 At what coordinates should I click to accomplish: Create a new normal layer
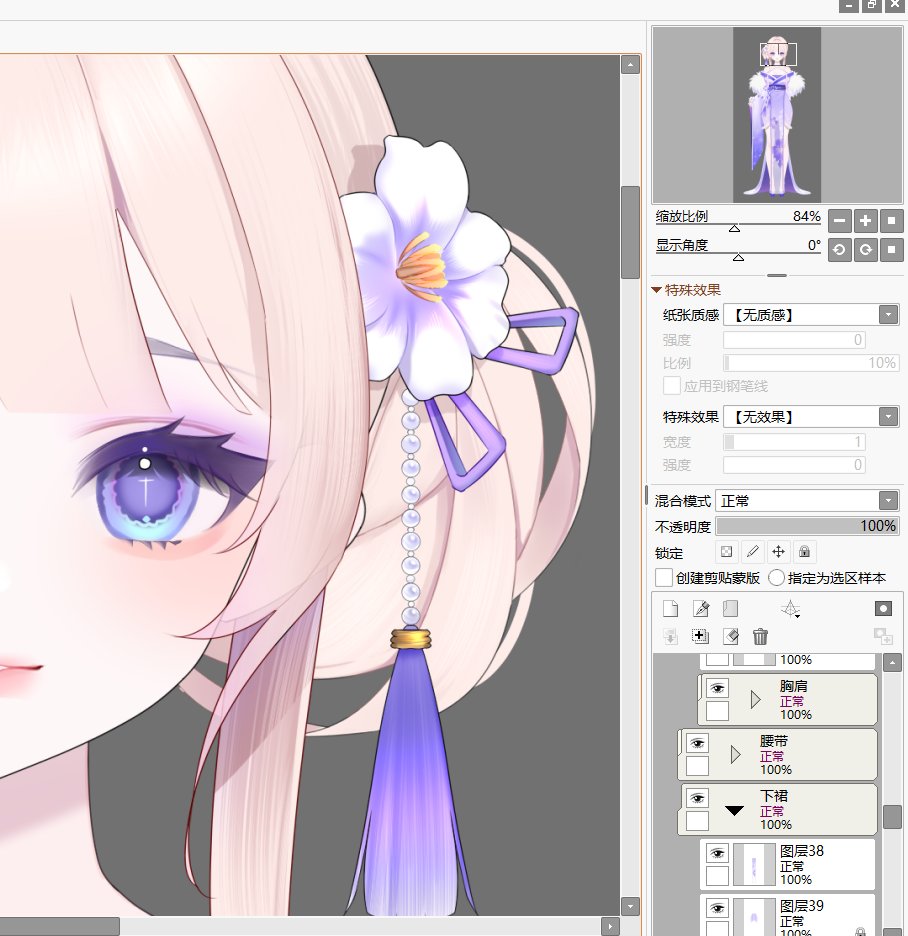670,608
